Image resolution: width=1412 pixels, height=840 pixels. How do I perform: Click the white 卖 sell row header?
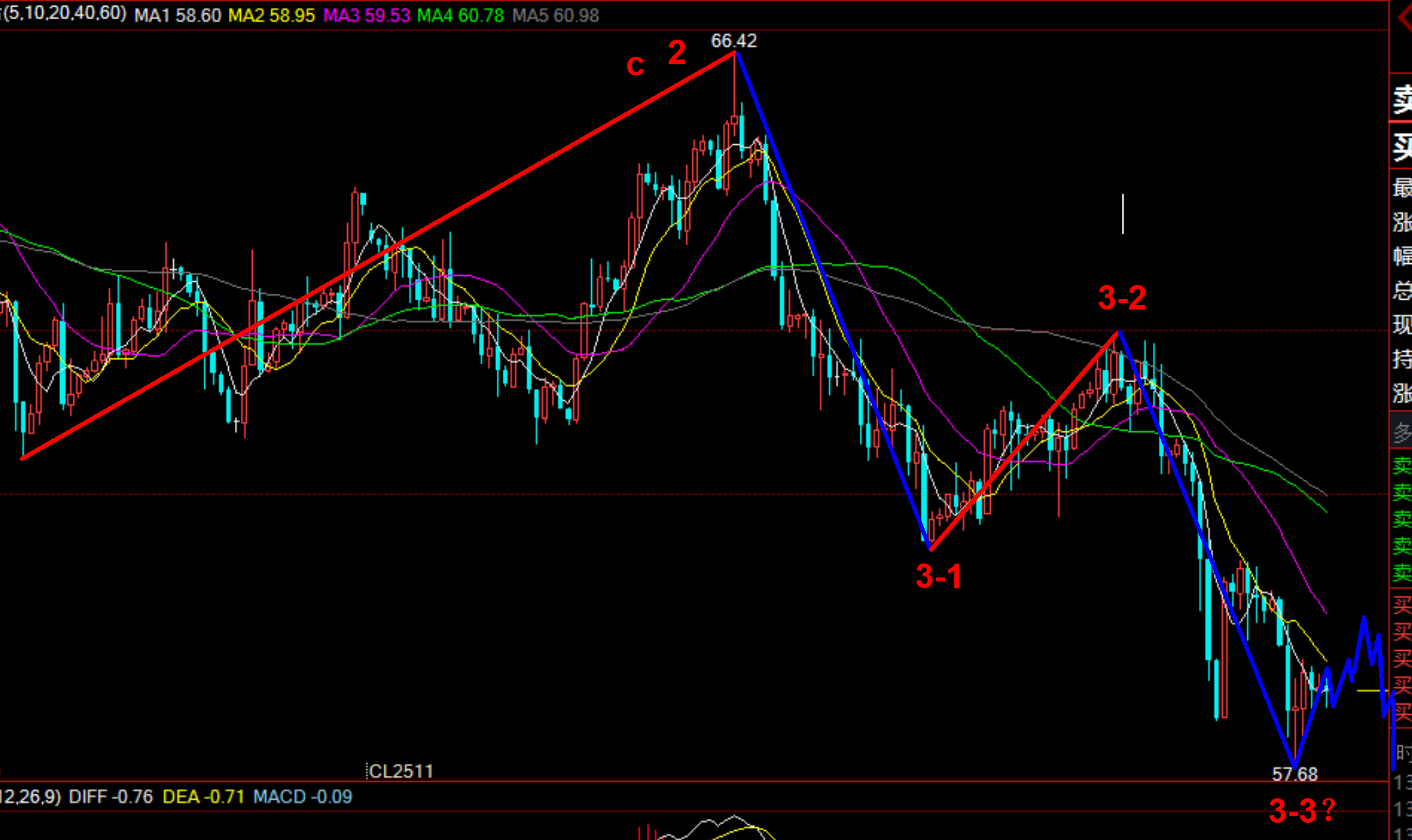1402,101
